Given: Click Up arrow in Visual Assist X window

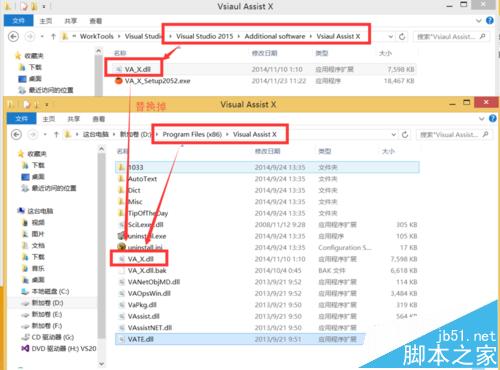Looking at the screenshot, I should [56, 134].
